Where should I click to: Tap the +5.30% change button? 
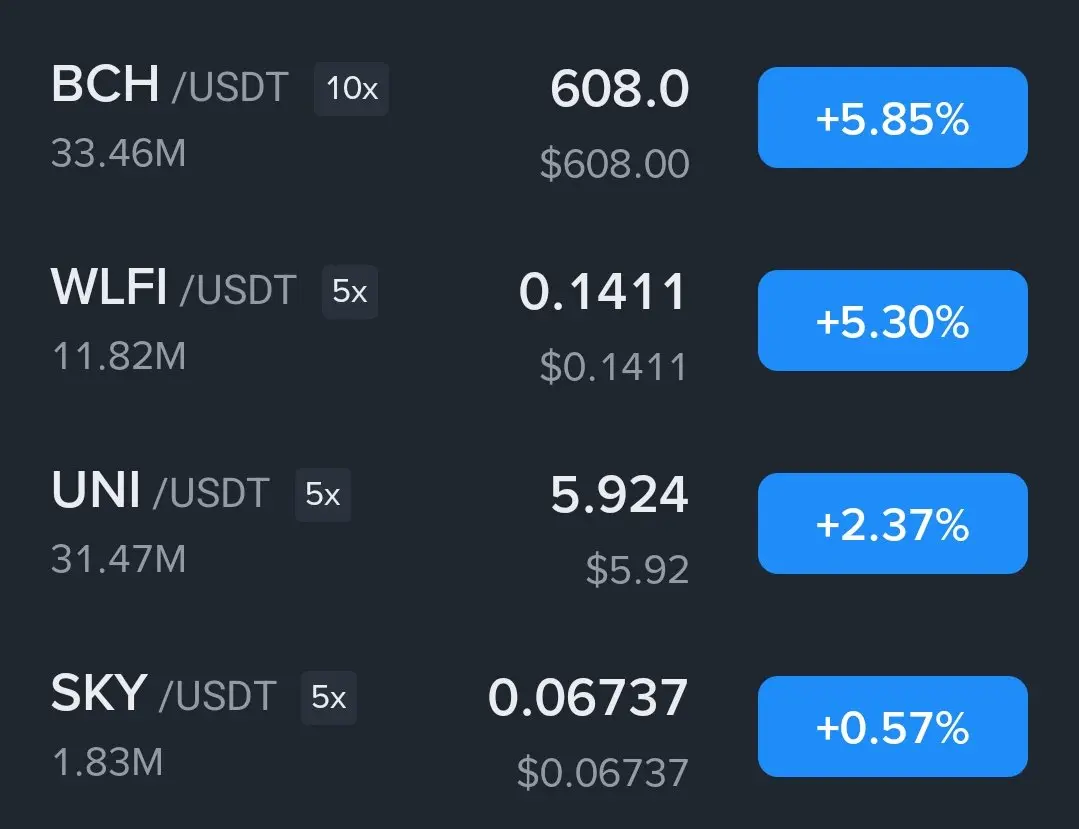[x=893, y=321]
